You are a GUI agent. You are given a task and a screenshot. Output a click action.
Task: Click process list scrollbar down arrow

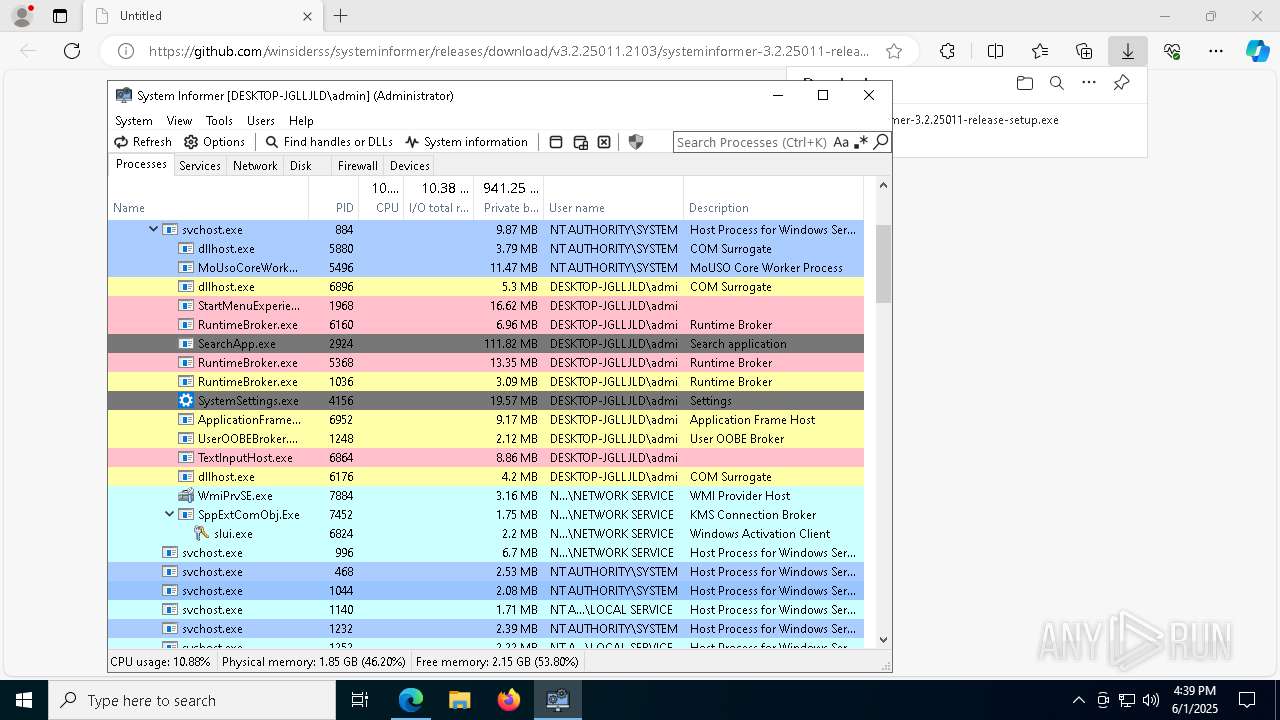click(x=883, y=640)
